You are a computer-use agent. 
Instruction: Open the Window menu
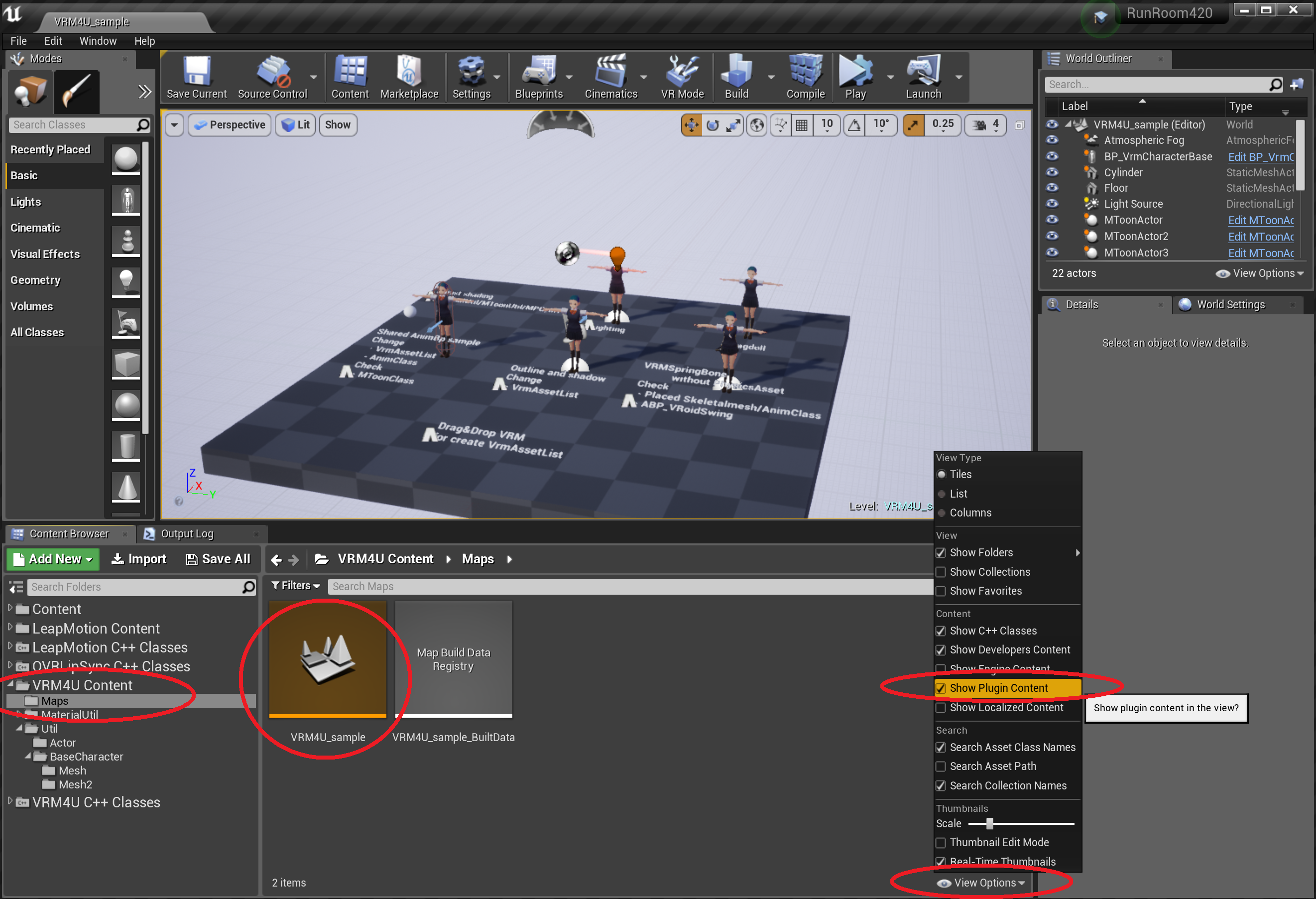click(x=98, y=41)
